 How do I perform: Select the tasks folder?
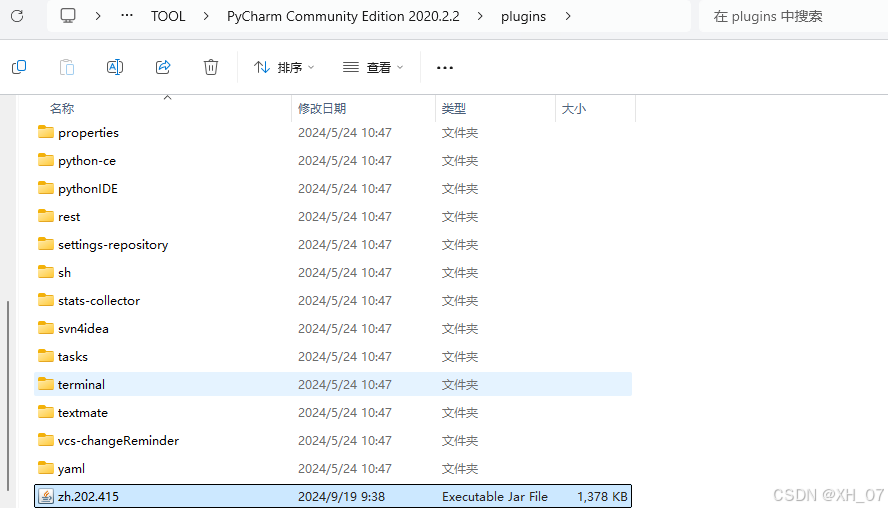pyautogui.click(x=333, y=357)
